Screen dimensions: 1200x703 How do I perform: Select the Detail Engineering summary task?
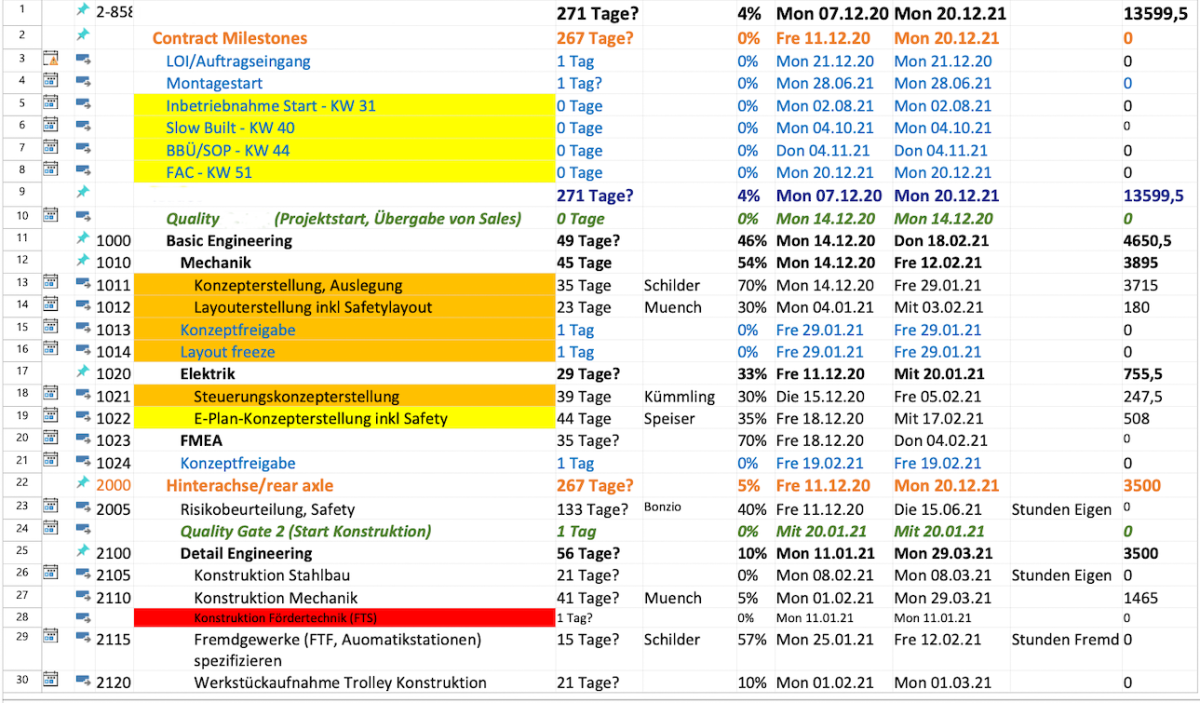pos(246,553)
